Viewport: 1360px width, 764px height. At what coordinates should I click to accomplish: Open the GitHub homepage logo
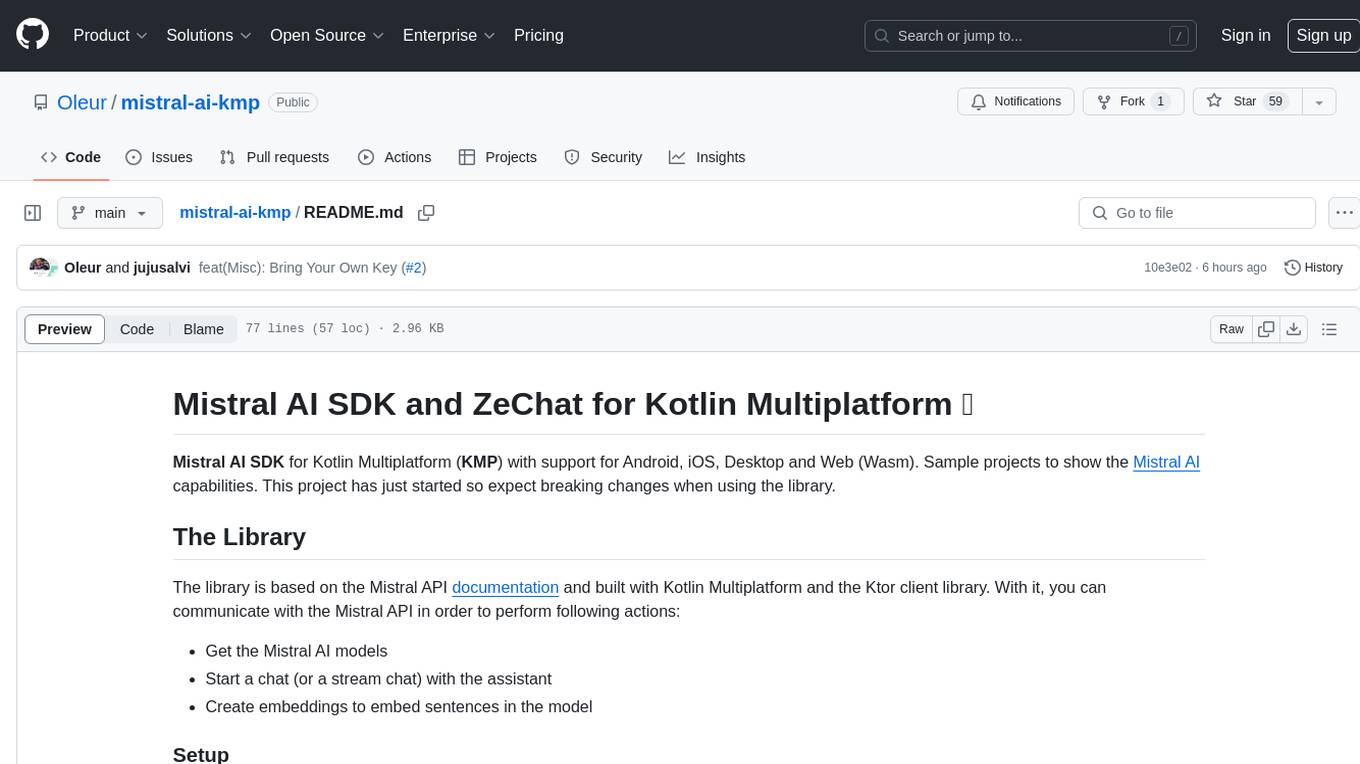(32, 35)
